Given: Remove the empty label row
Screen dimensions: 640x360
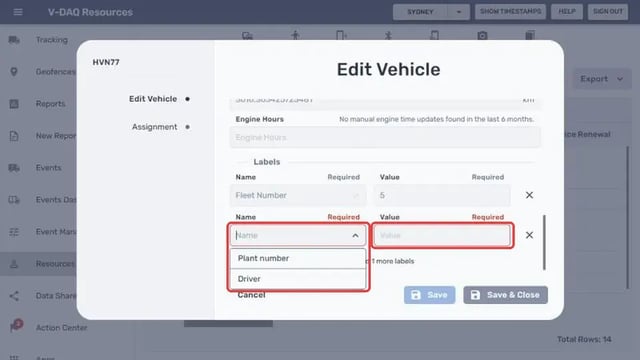Looking at the screenshot, I should click(x=529, y=235).
